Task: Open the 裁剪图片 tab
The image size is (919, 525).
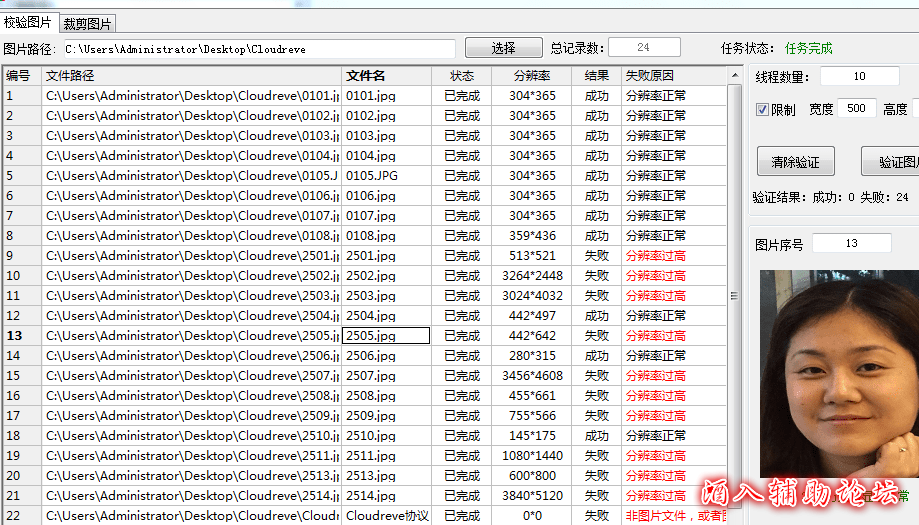Action: point(87,23)
